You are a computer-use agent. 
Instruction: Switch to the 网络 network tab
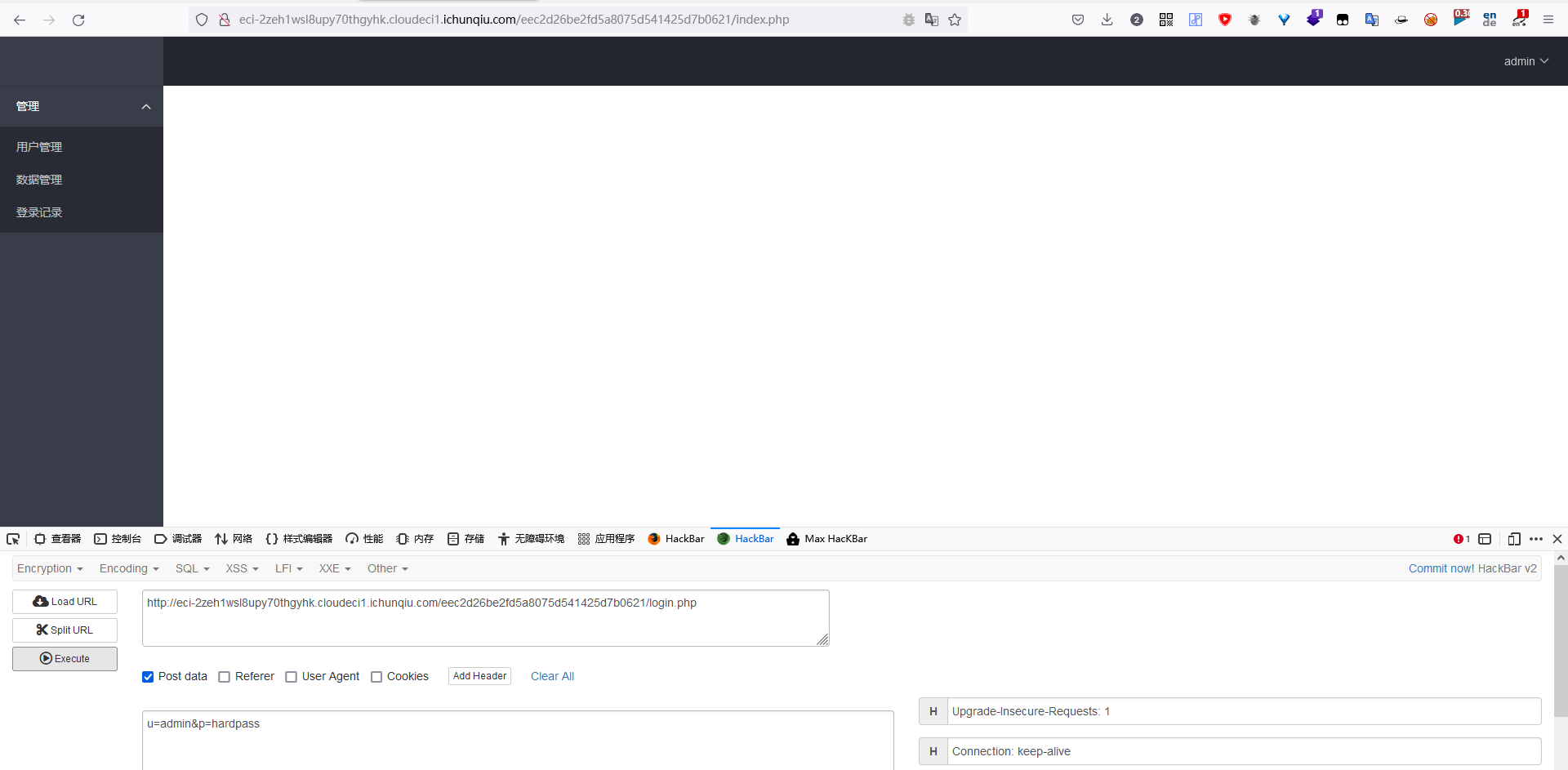(234, 539)
